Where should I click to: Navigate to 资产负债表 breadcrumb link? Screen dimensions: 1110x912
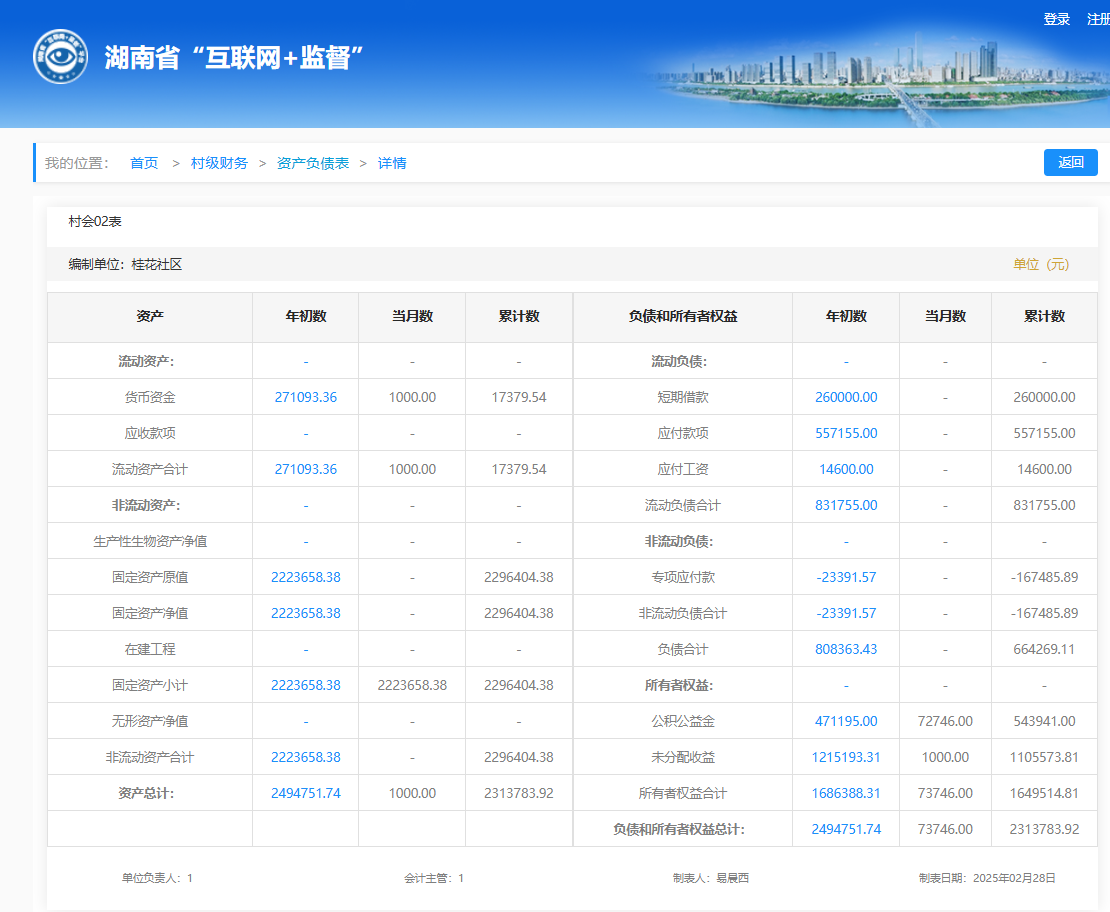(x=313, y=163)
